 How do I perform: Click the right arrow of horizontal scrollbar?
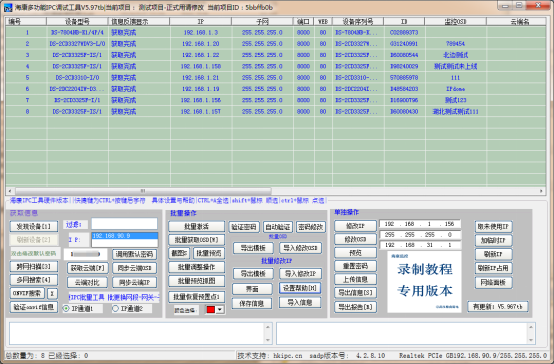coord(541,191)
